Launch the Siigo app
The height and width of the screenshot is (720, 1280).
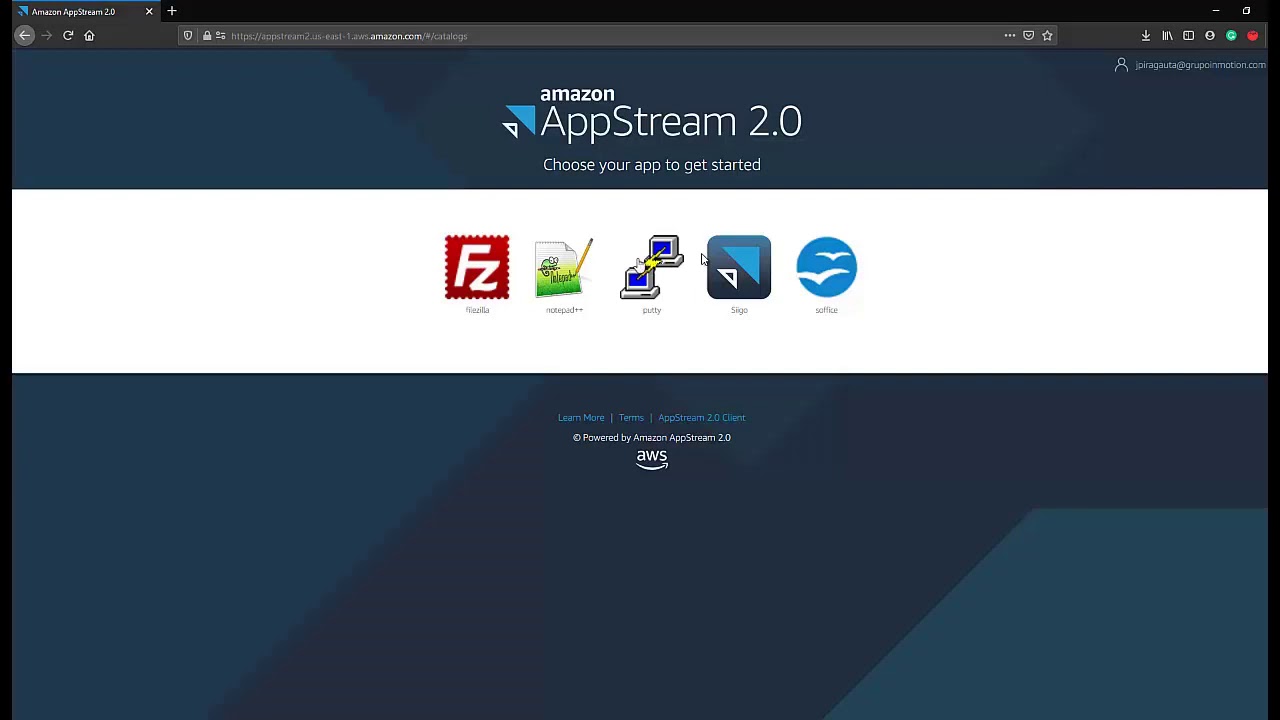[x=739, y=268]
